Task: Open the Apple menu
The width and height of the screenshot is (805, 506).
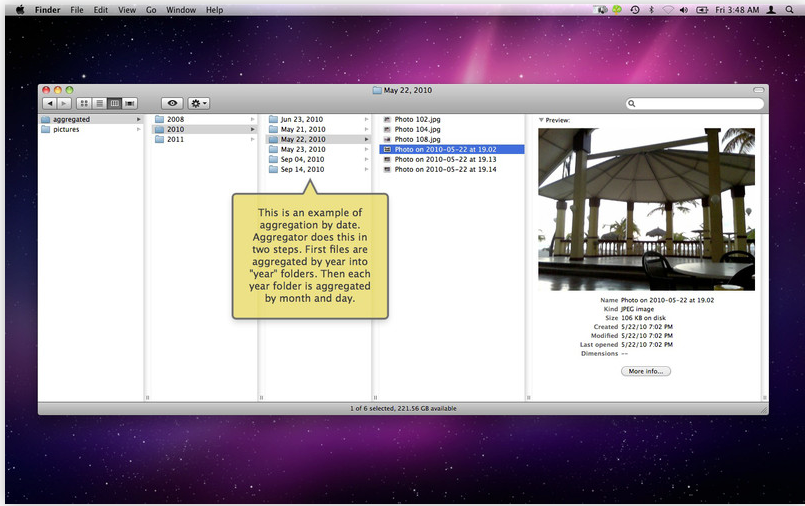Action: (20, 10)
